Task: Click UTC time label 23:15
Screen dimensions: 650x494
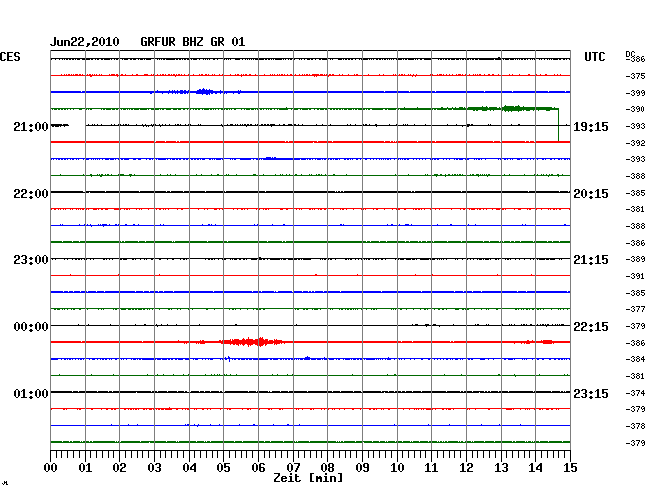Action: 591,393
